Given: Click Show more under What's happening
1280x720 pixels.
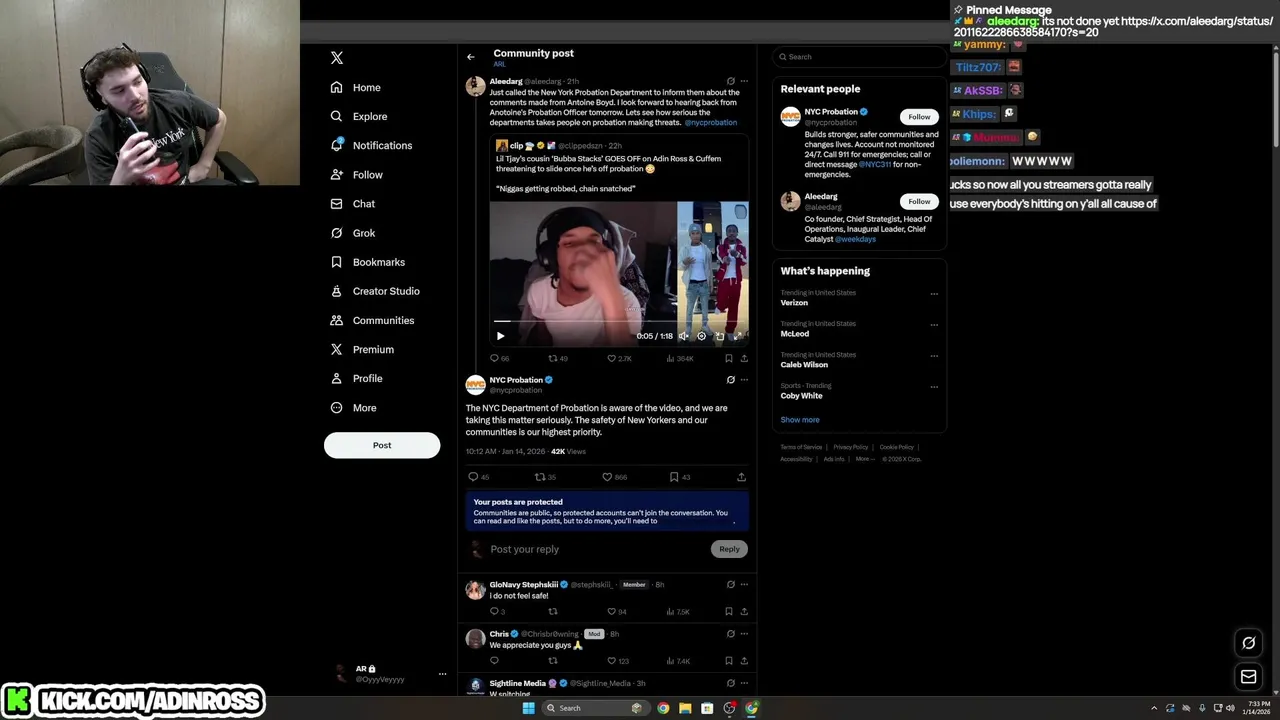Looking at the screenshot, I should [x=800, y=420].
